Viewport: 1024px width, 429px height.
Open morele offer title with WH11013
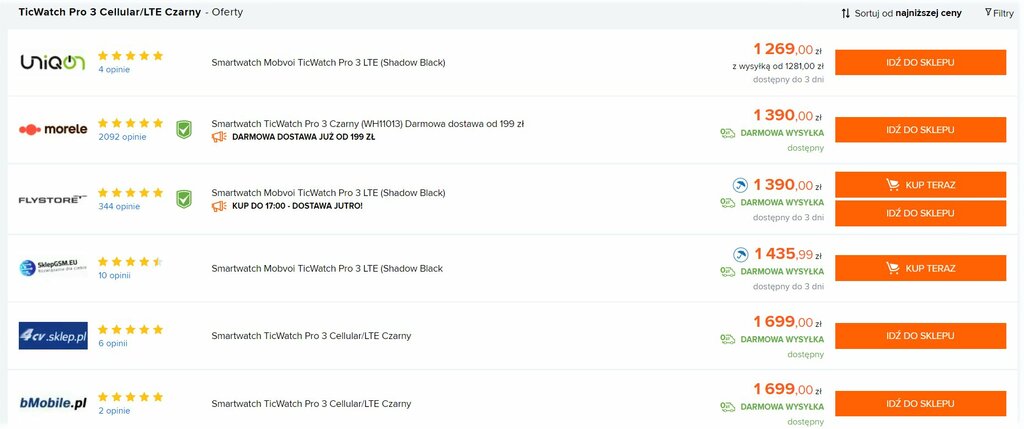[x=368, y=123]
